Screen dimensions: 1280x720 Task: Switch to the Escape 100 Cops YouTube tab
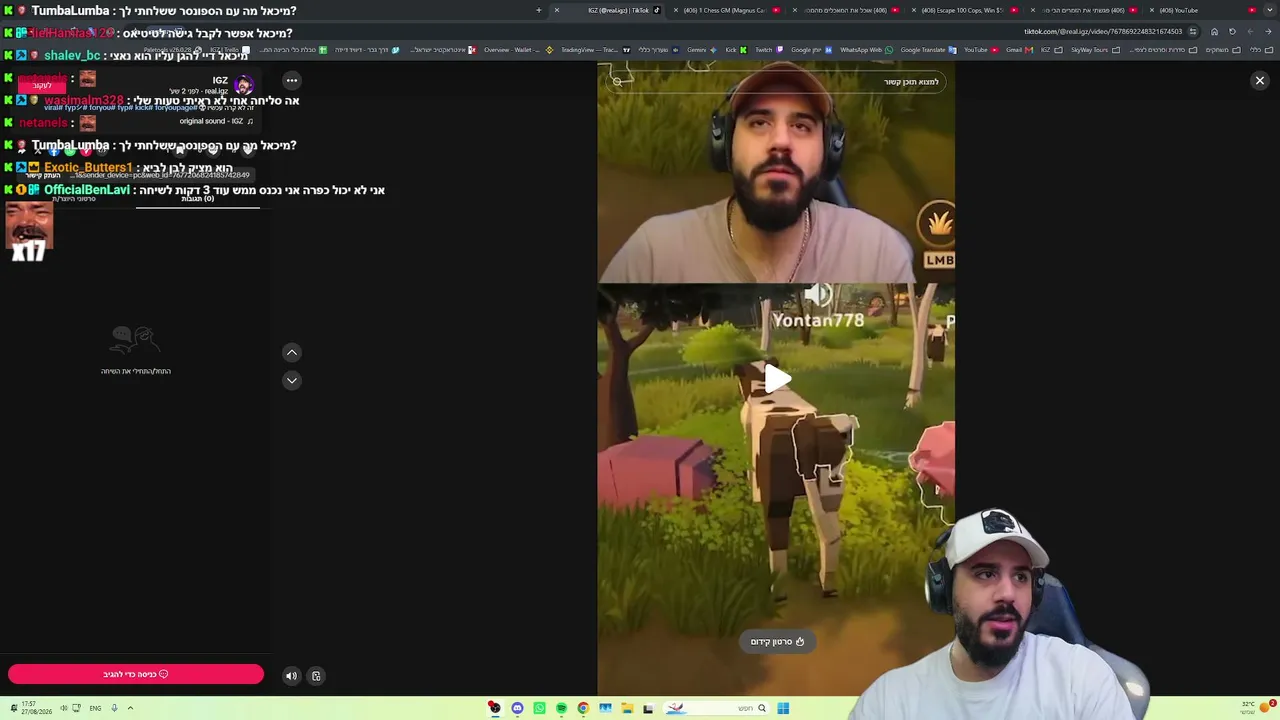[x=962, y=10]
